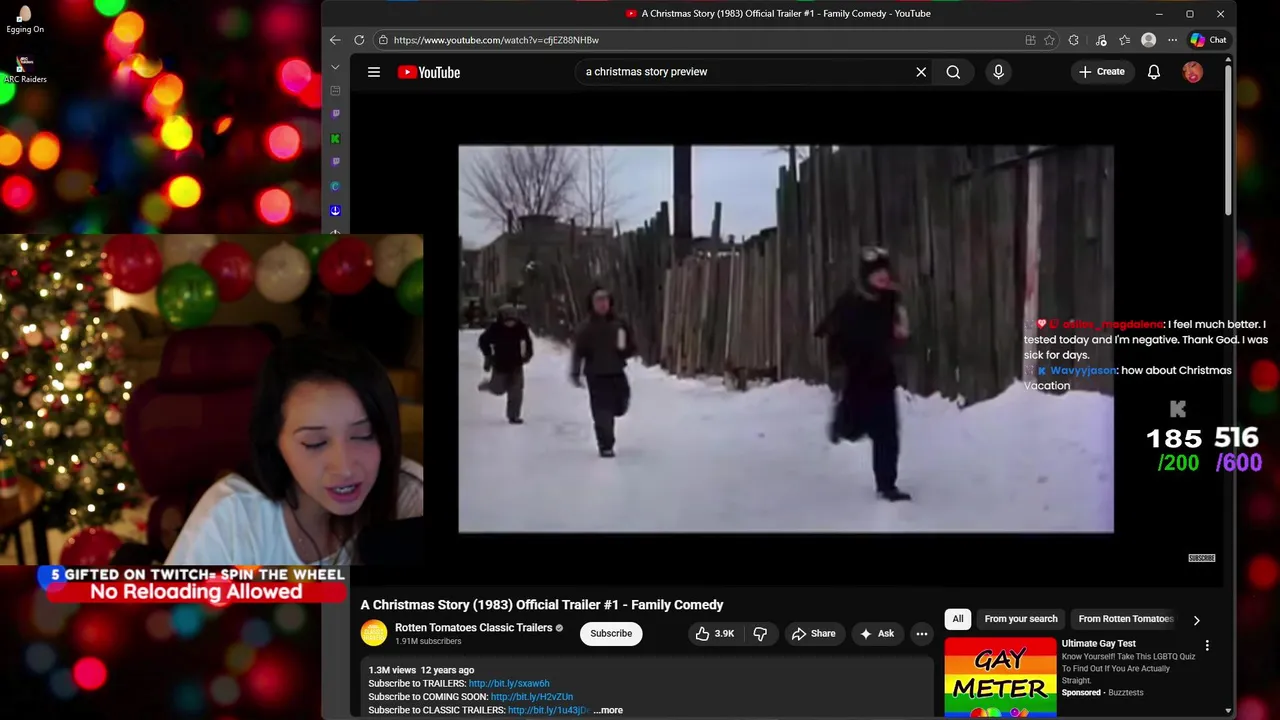Click the scrollbar up arrow
Viewport: 1280px width, 720px height.
(1229, 60)
